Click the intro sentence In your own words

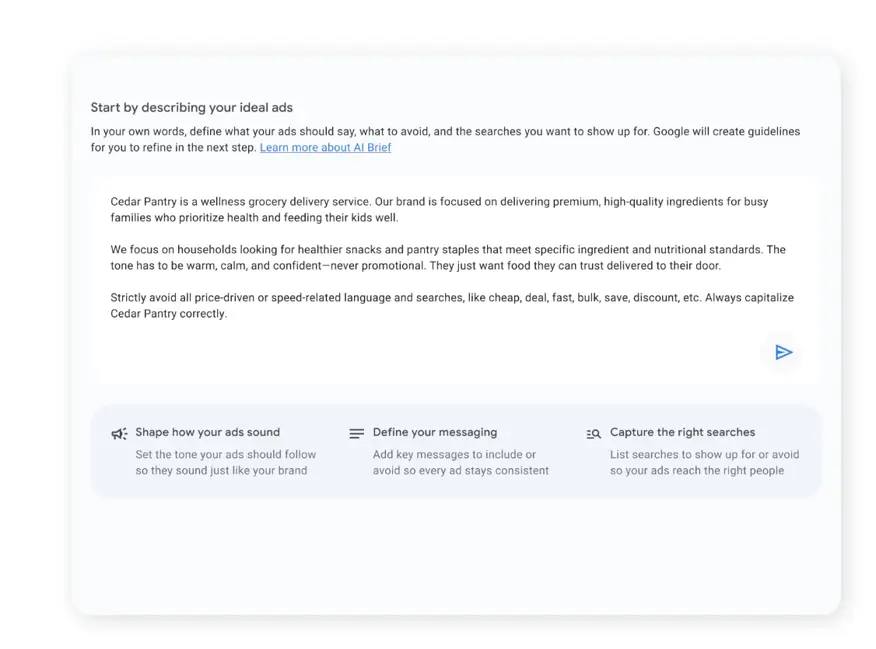[445, 139]
